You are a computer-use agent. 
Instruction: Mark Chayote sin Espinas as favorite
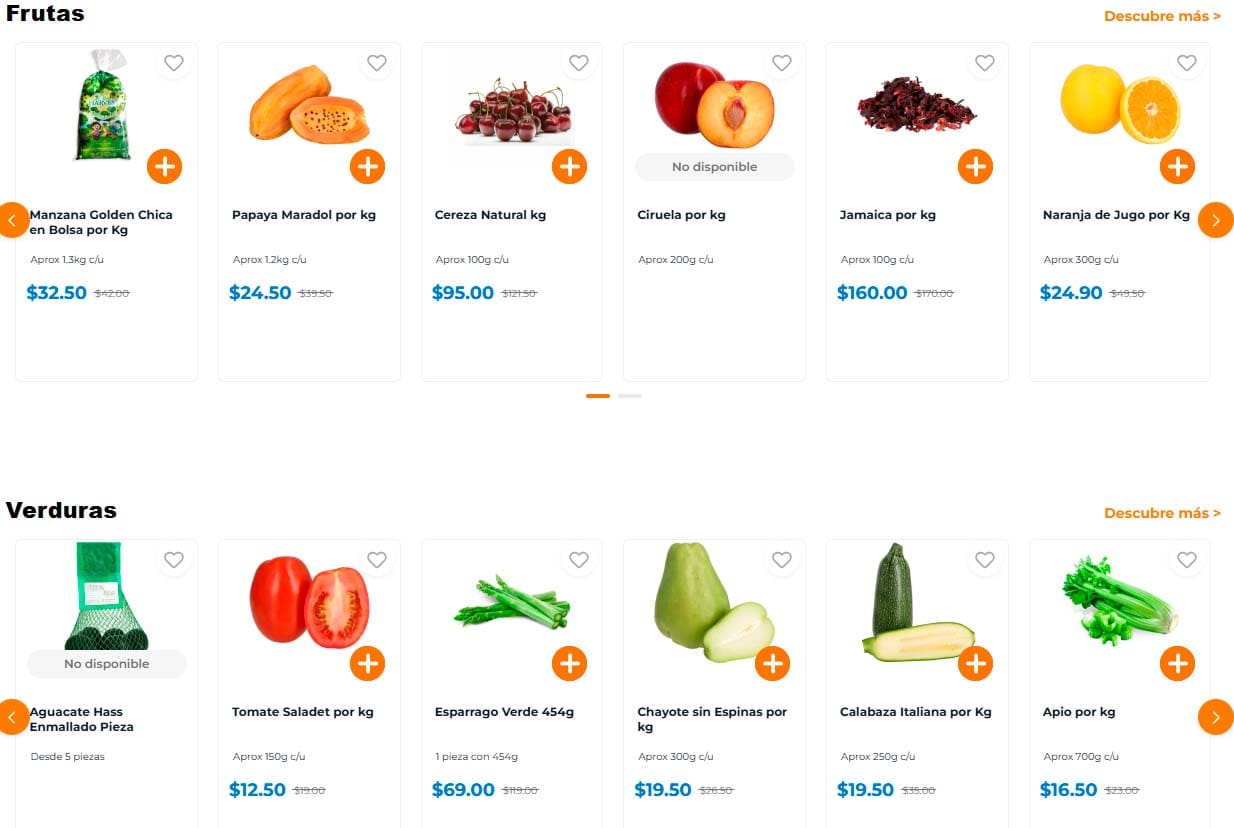[x=782, y=560]
